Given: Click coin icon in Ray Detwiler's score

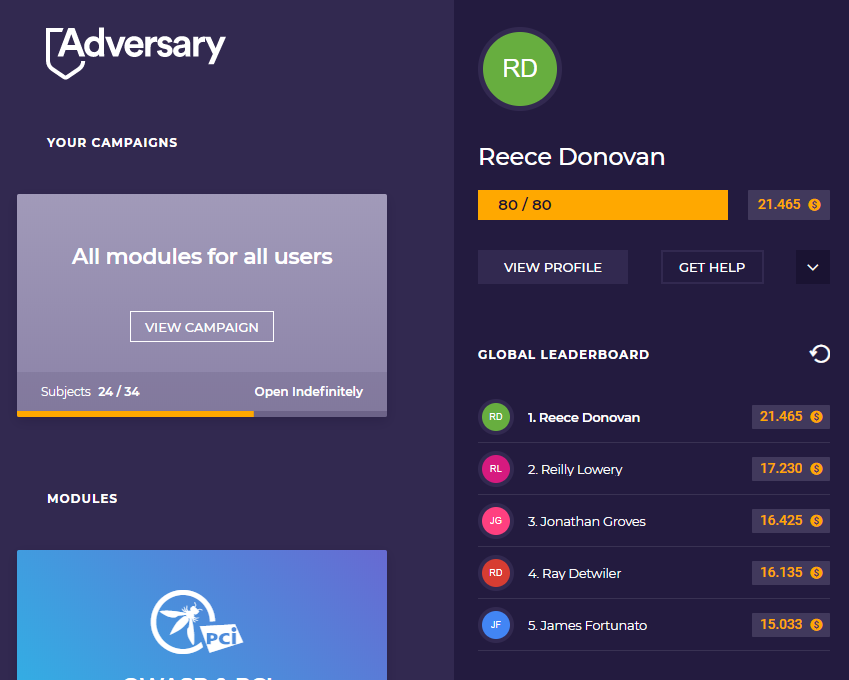Looking at the screenshot, I should [817, 573].
